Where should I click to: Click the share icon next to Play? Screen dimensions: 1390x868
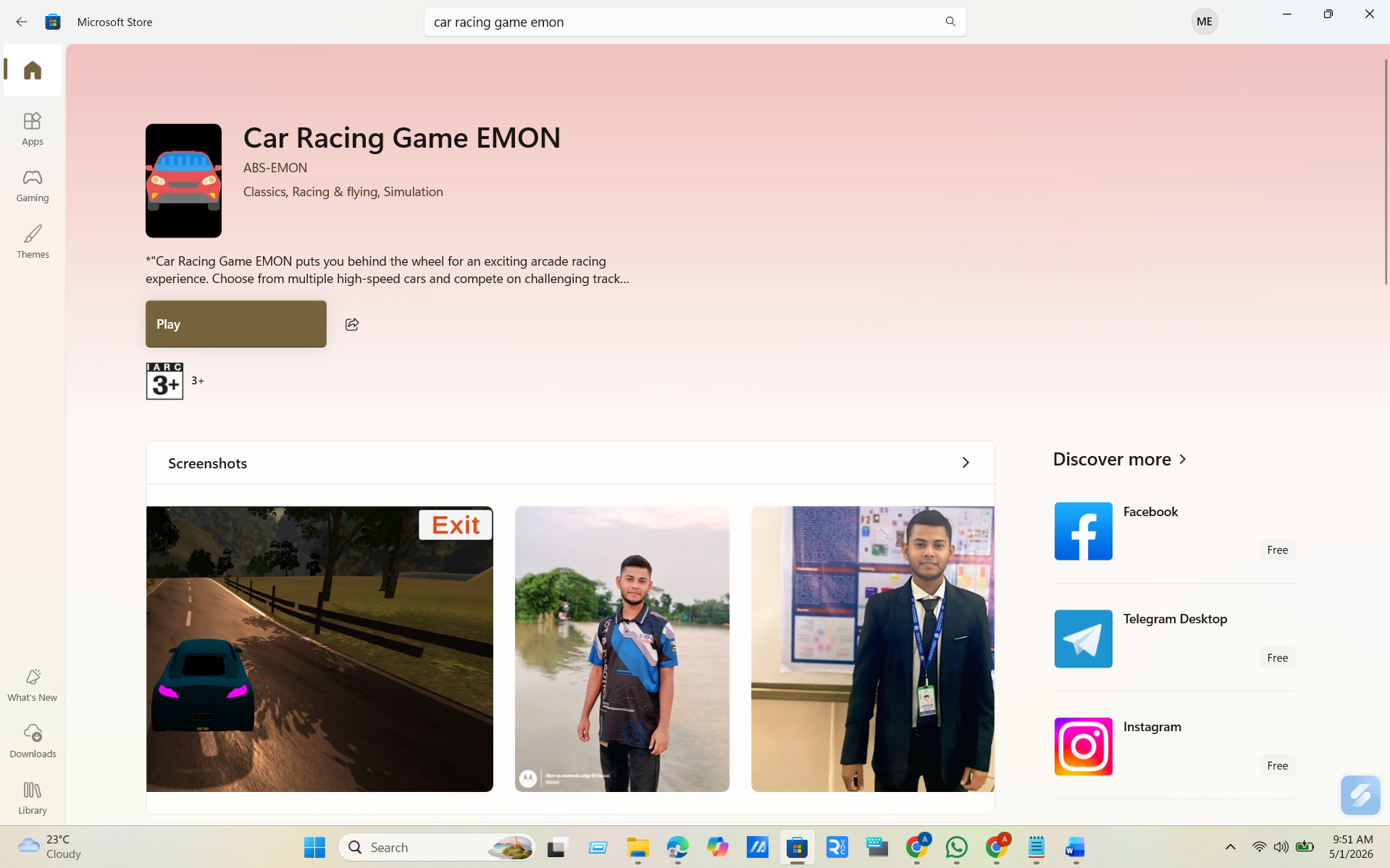[352, 324]
